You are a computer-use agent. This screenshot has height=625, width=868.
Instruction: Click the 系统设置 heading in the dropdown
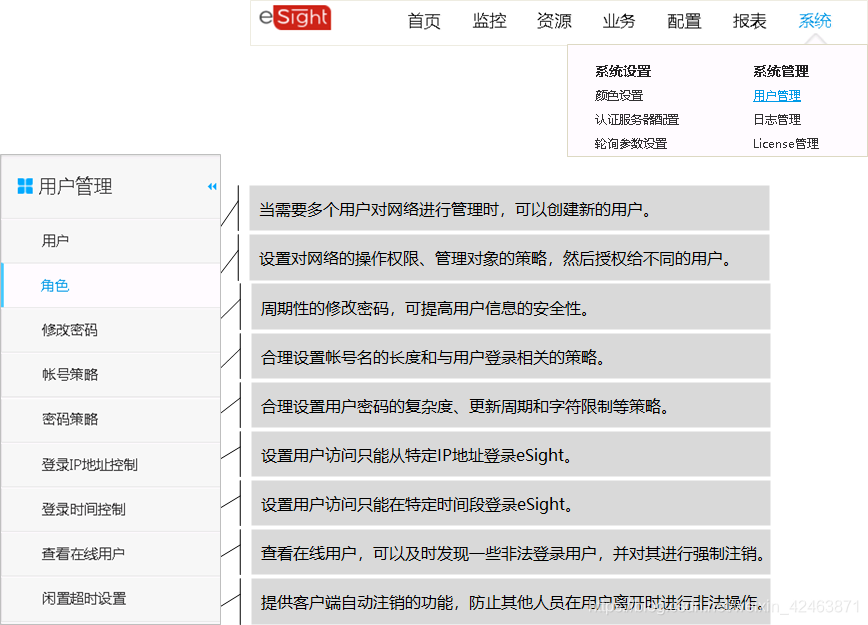coord(623,71)
